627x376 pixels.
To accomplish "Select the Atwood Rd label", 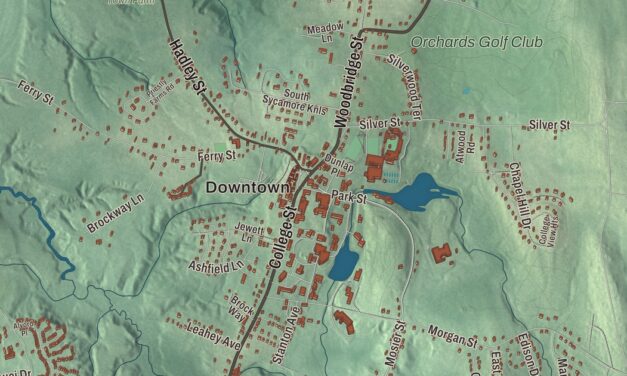I will click(x=465, y=147).
